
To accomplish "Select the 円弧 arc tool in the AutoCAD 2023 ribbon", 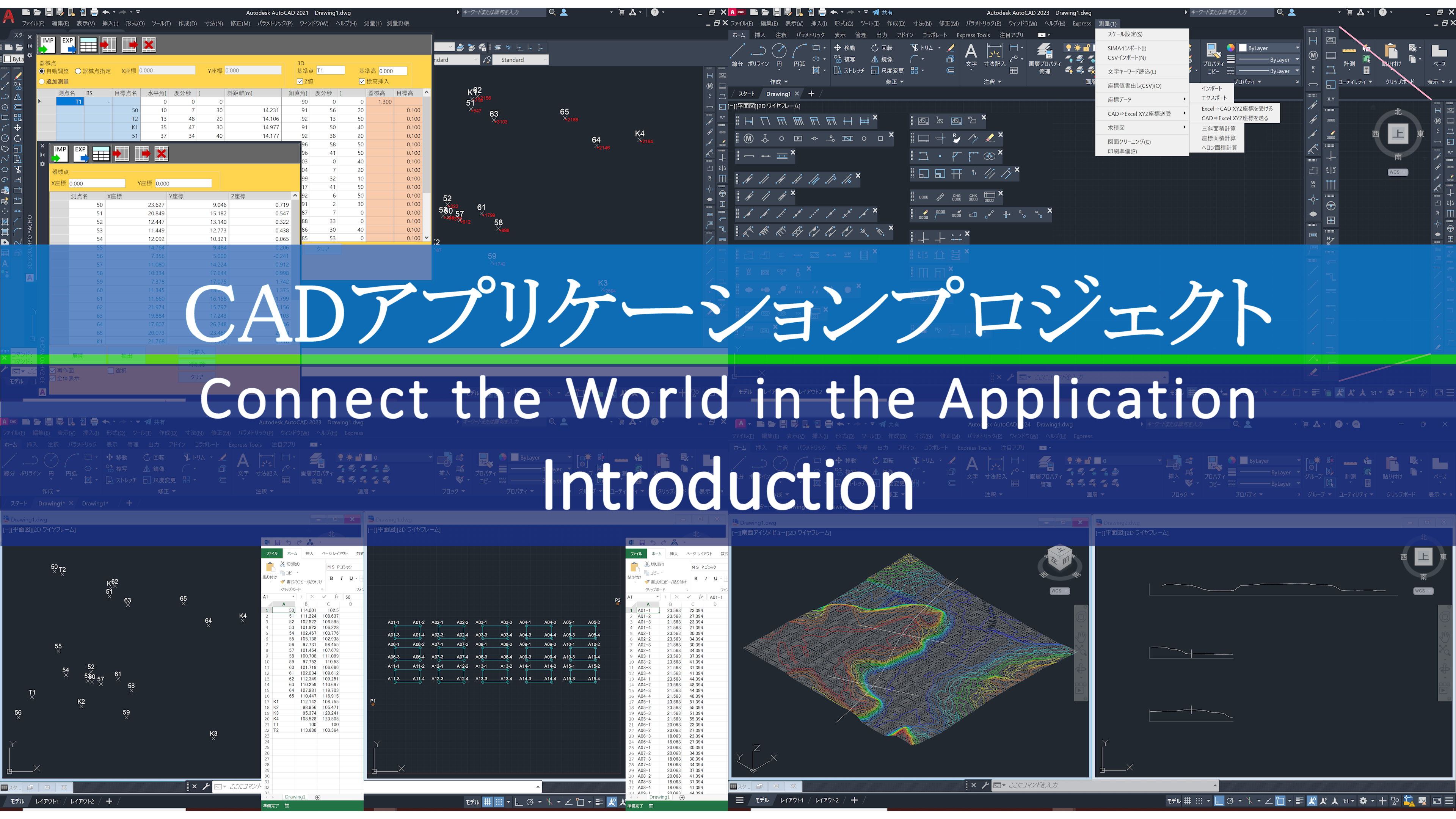I will coord(799,55).
